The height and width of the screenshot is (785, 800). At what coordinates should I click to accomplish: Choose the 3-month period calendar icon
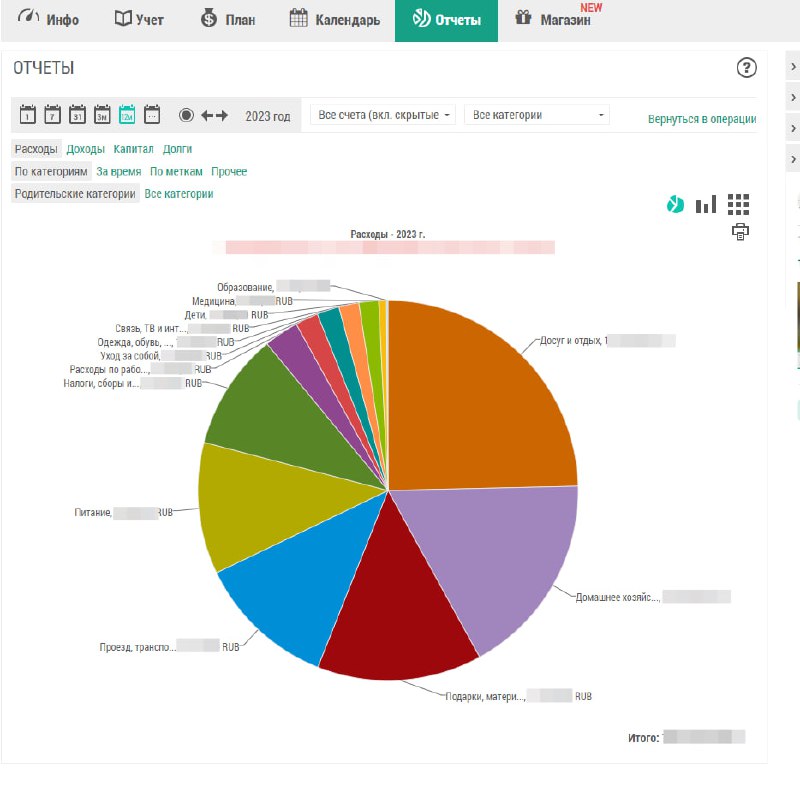coord(102,115)
